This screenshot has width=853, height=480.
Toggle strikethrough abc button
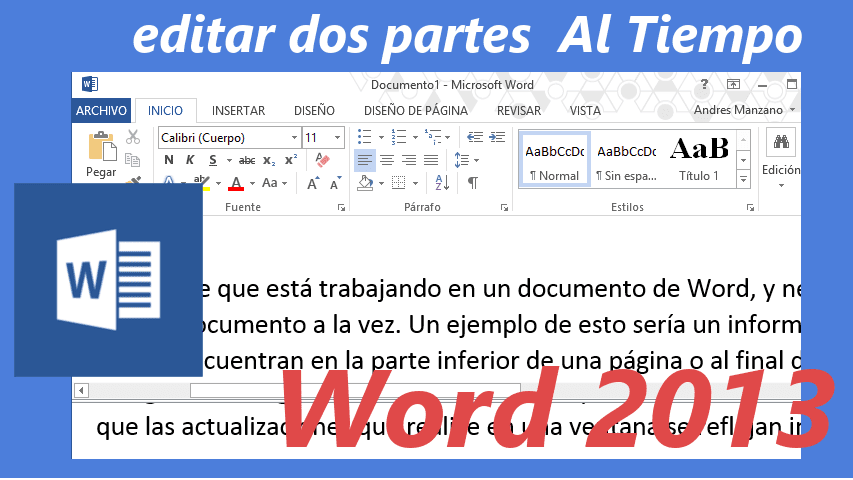(x=247, y=160)
